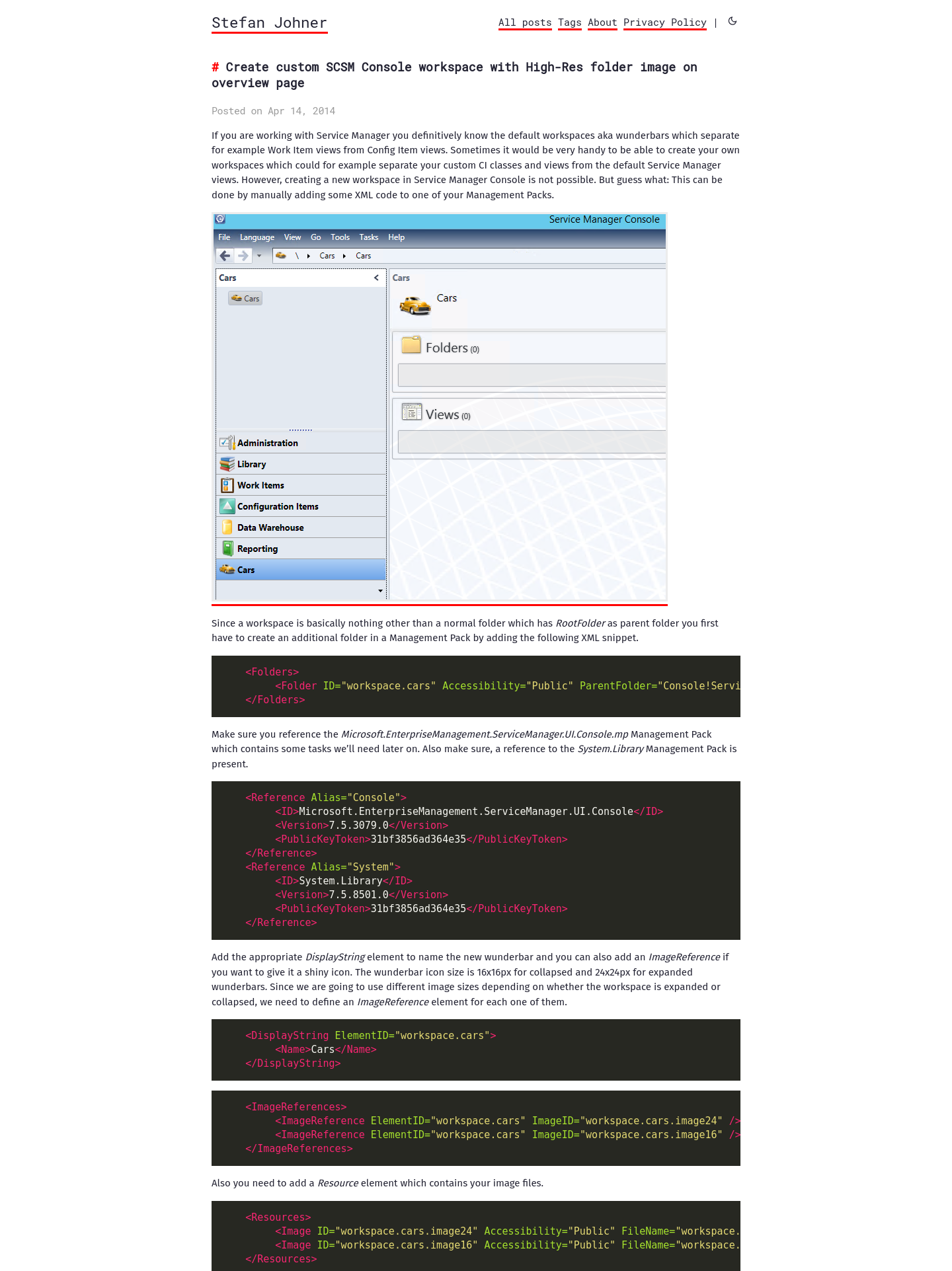Image resolution: width=952 pixels, height=1271 pixels.
Task: Click the Resources opening tag code line
Action: point(278,1217)
